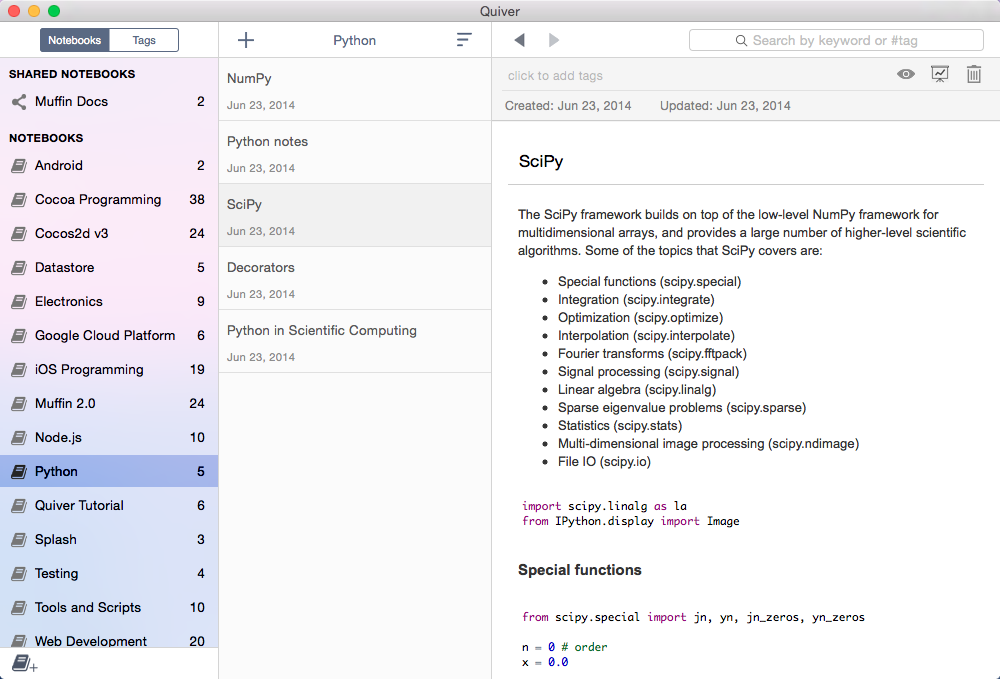This screenshot has width=1000, height=679.
Task: Switch to the Tags tab
Action: pyautogui.click(x=144, y=40)
